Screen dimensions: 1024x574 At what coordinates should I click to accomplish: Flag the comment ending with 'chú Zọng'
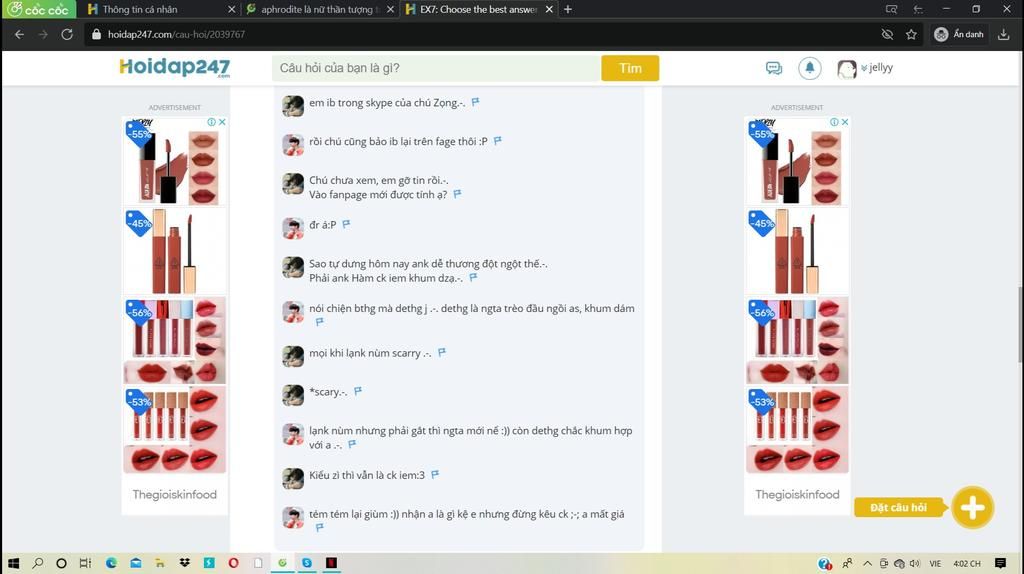pos(476,102)
